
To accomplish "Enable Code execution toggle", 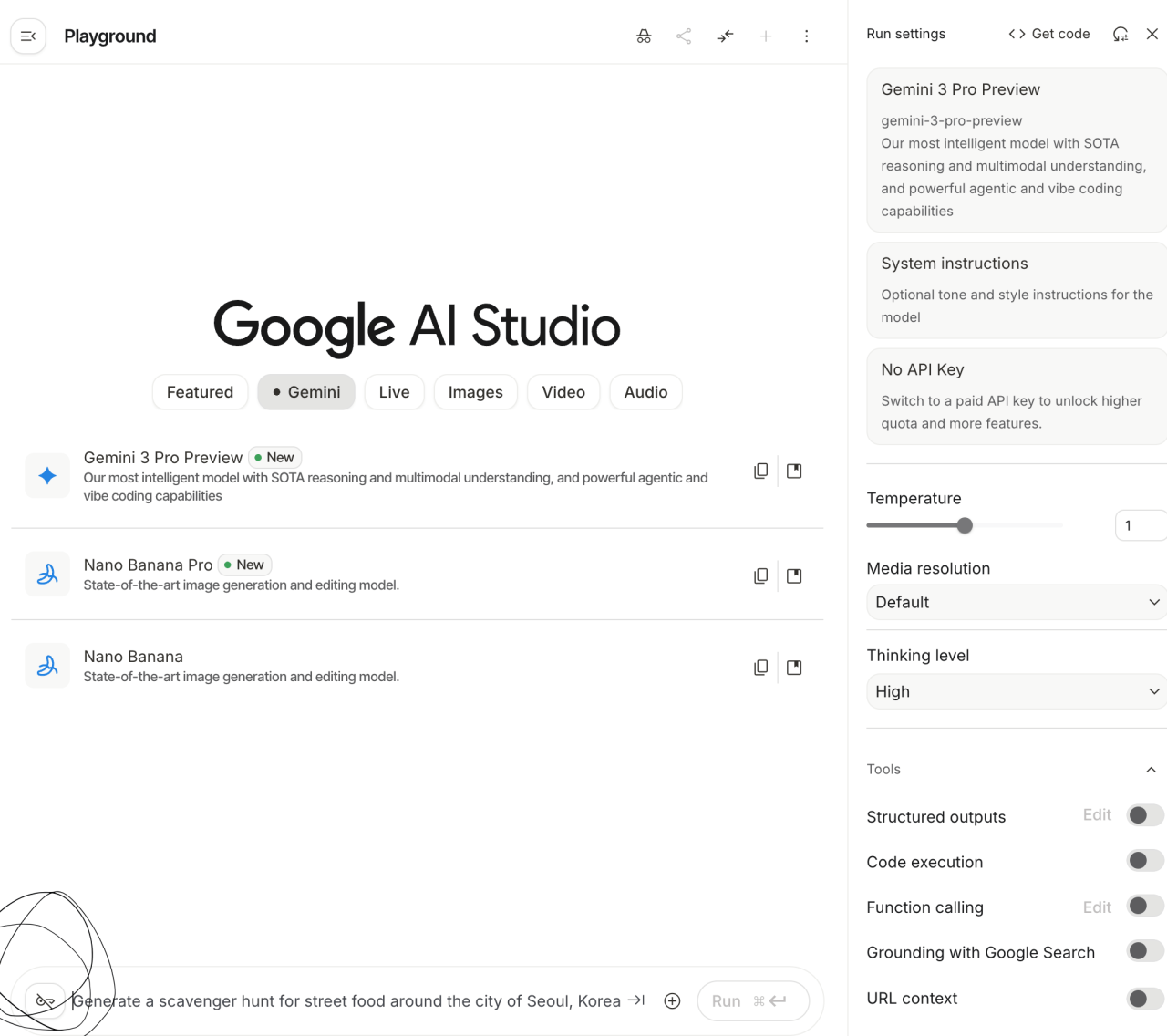I will (x=1145, y=860).
